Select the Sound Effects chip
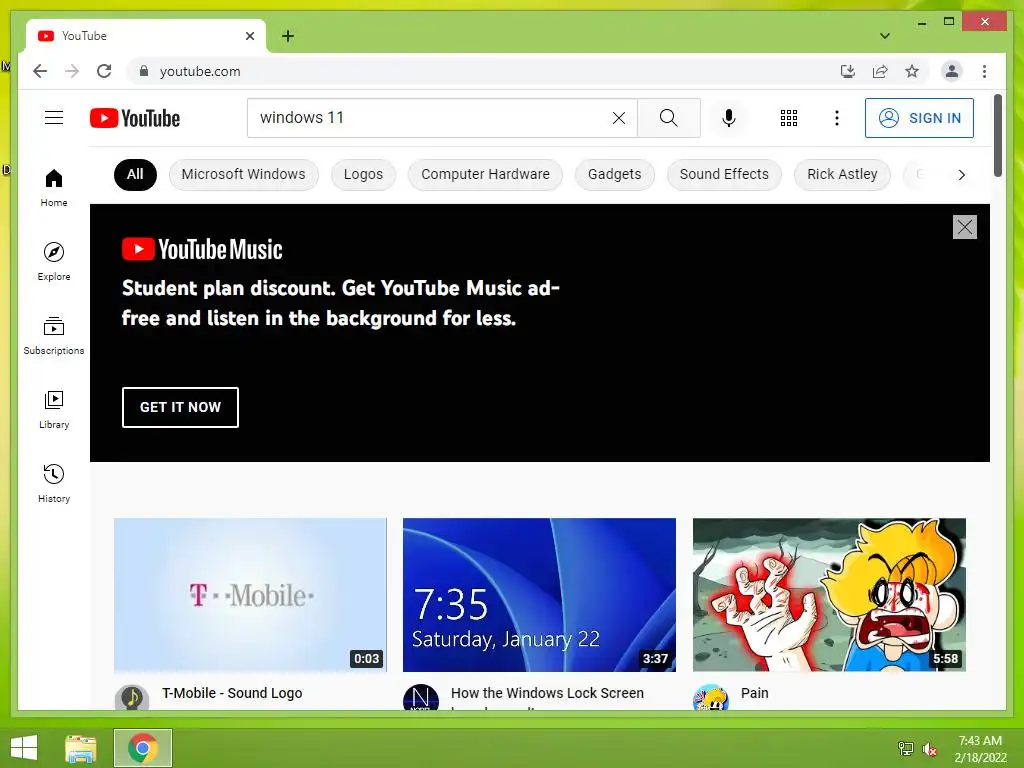Viewport: 1024px width, 768px height. (724, 174)
